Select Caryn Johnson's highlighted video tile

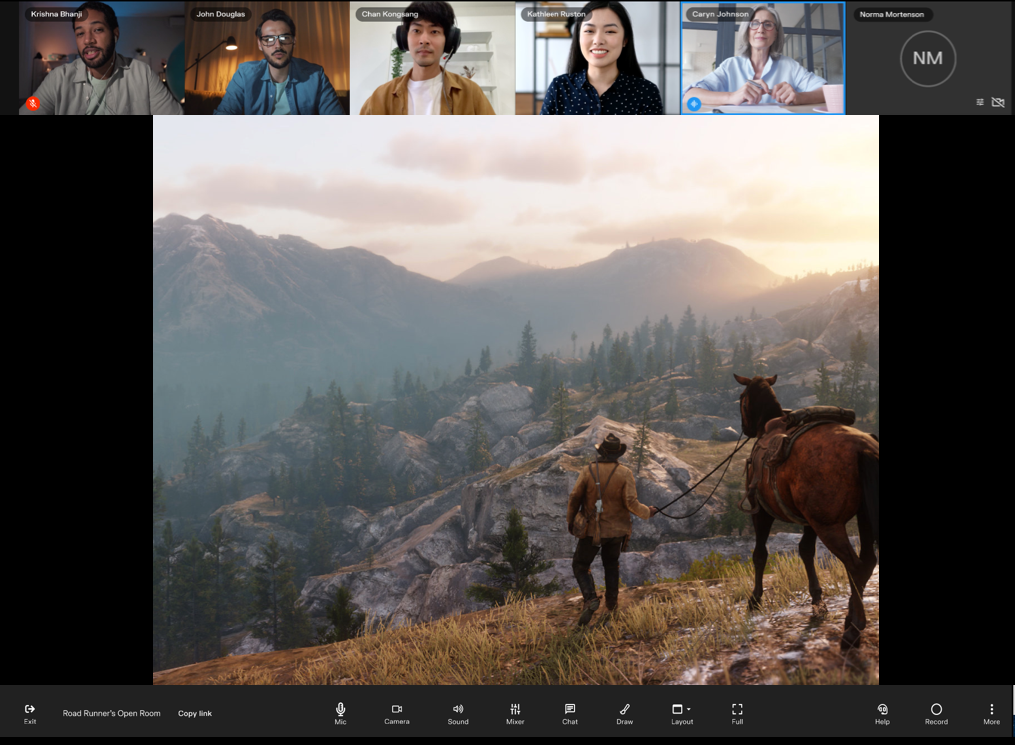(x=763, y=58)
